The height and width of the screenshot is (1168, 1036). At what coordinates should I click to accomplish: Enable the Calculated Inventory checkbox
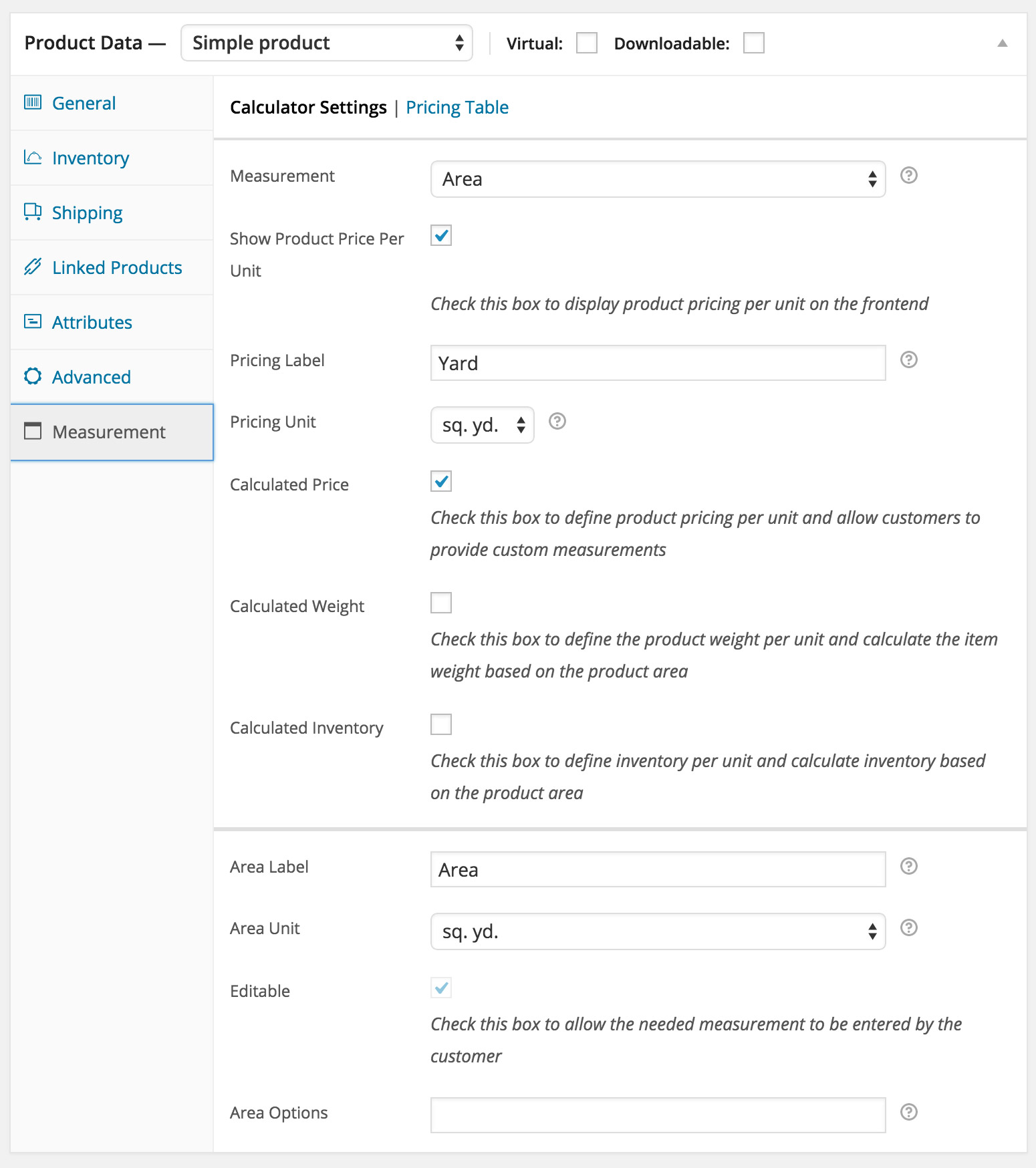(x=441, y=725)
